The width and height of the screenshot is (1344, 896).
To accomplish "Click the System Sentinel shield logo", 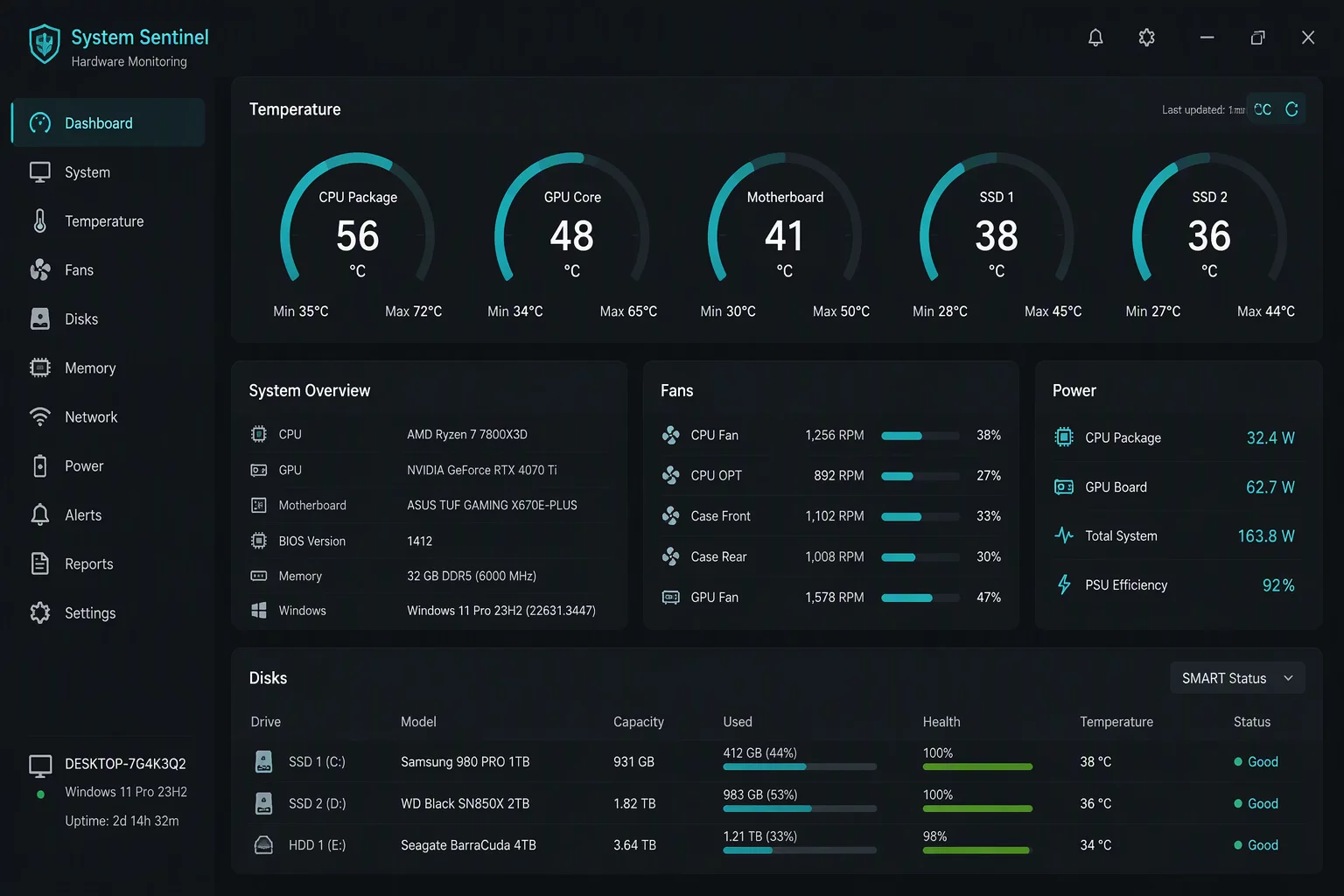I will click(x=45, y=45).
